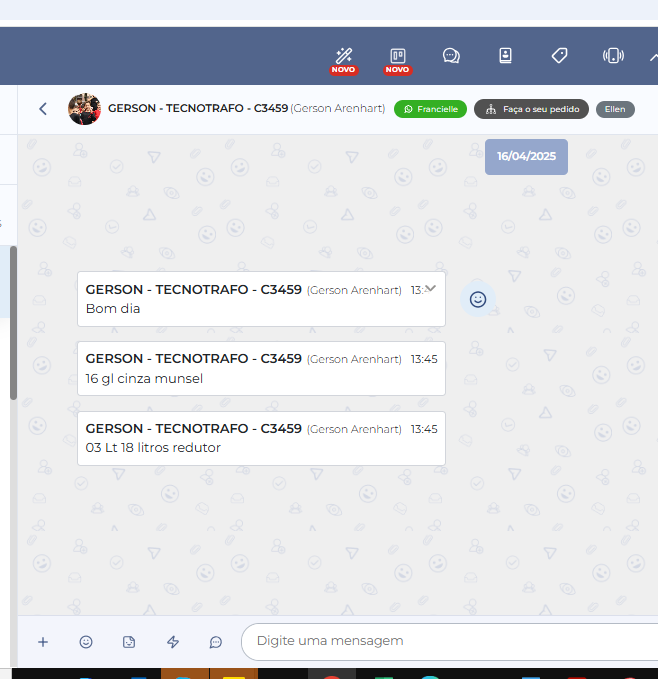The width and height of the screenshot is (658, 679).
Task: Open emoji picker in message bar
Action: coord(86,642)
